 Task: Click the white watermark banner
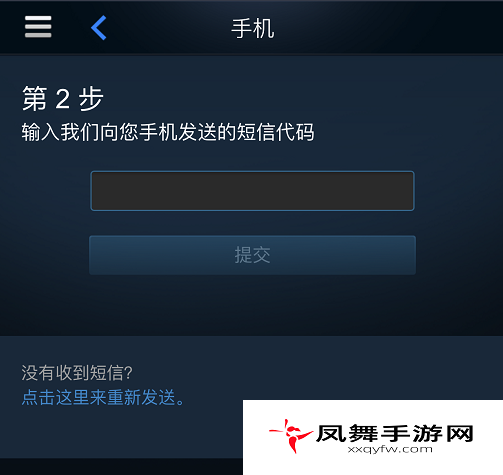[373, 437]
